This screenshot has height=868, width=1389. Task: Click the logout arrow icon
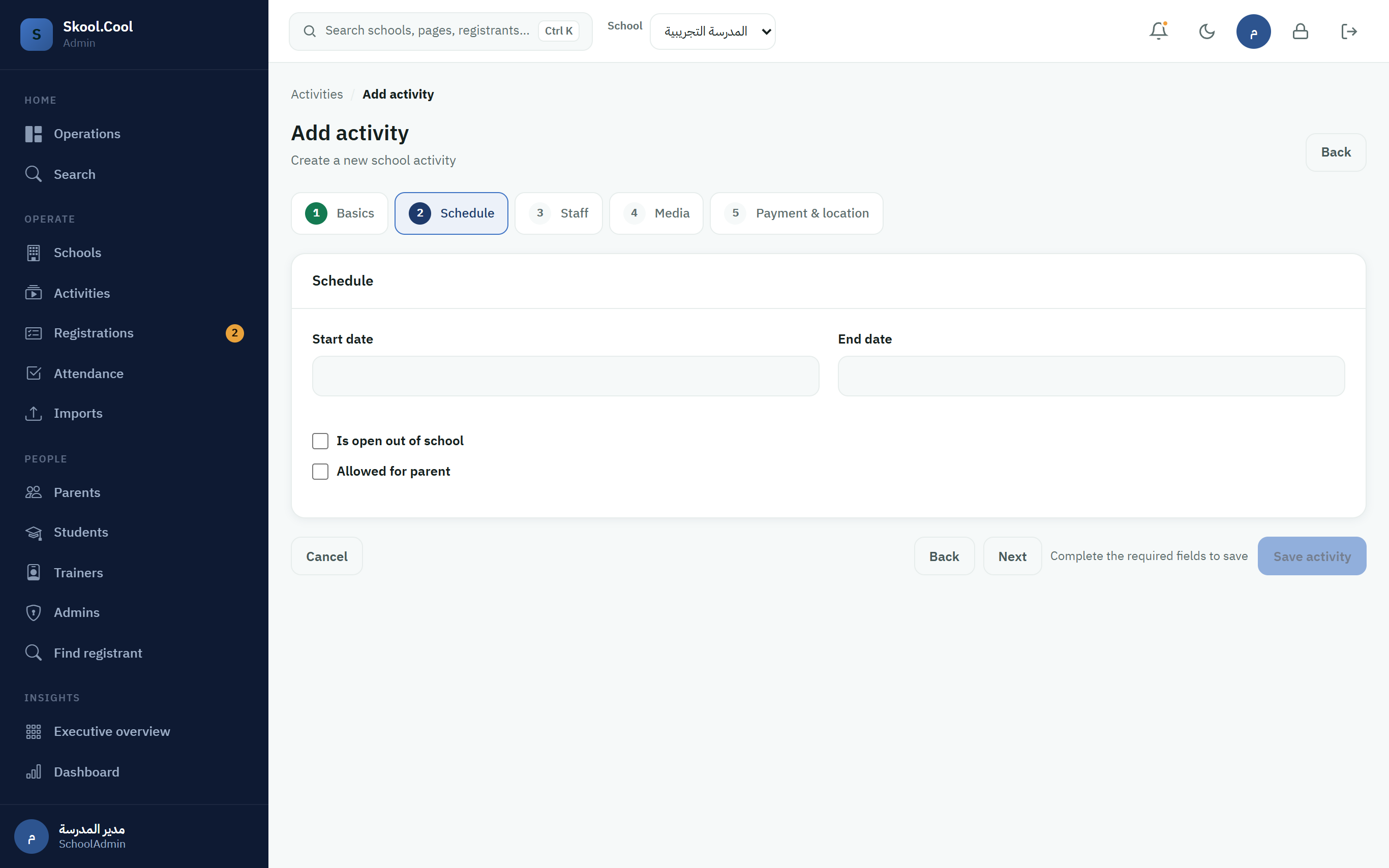click(x=1348, y=31)
